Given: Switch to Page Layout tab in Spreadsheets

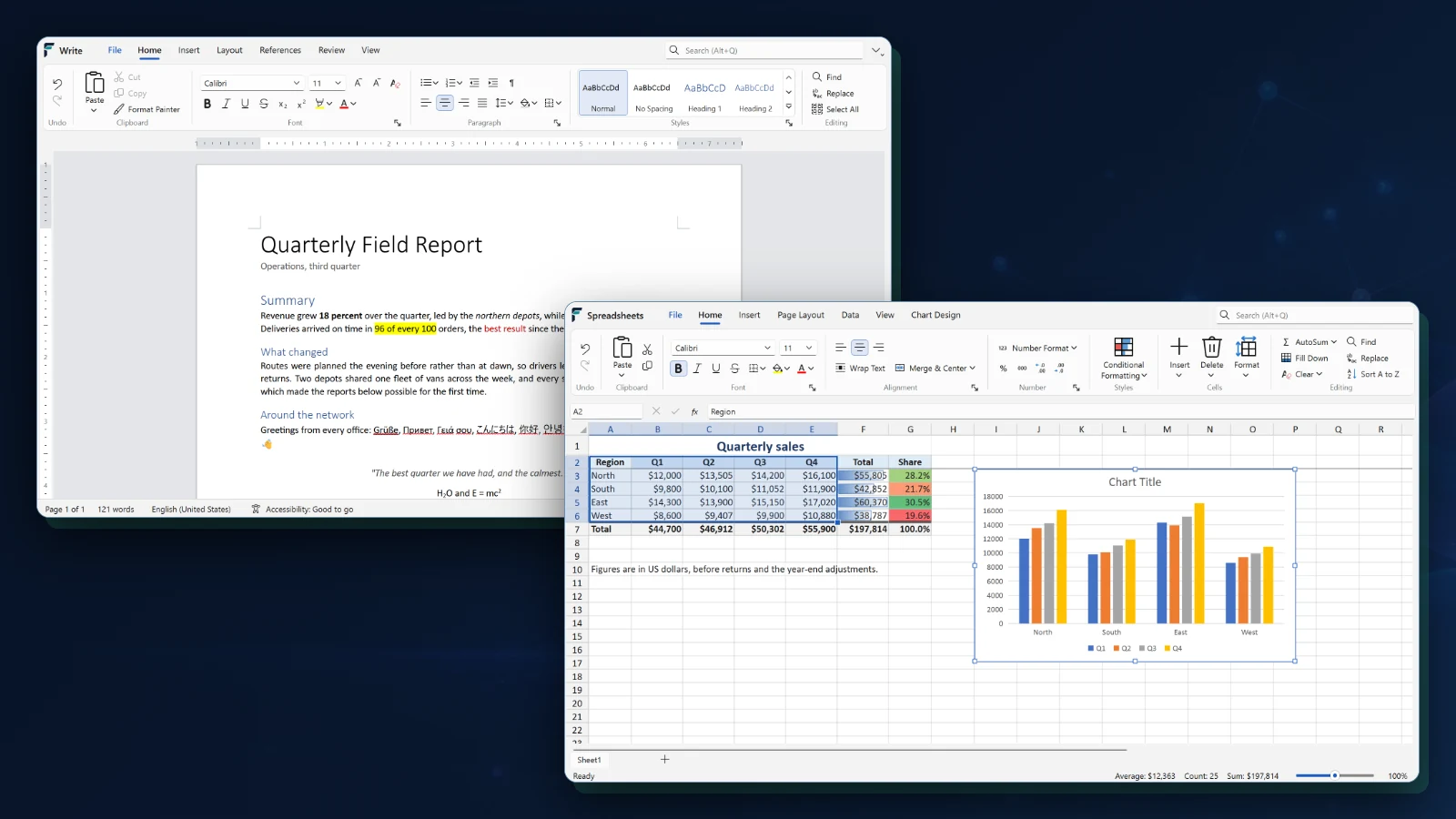Looking at the screenshot, I should point(801,316).
